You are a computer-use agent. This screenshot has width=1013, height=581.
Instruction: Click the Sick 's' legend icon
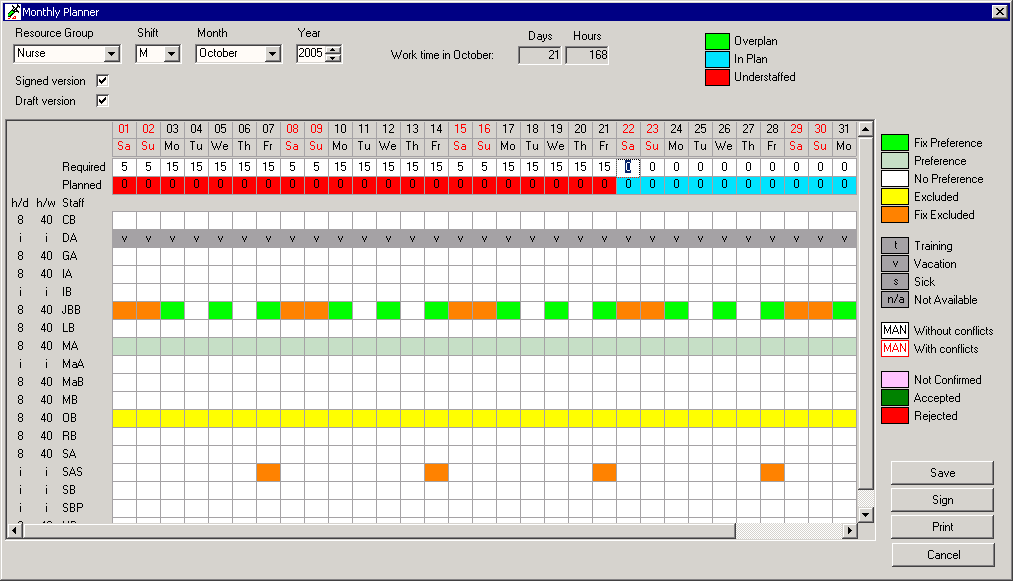coord(894,282)
